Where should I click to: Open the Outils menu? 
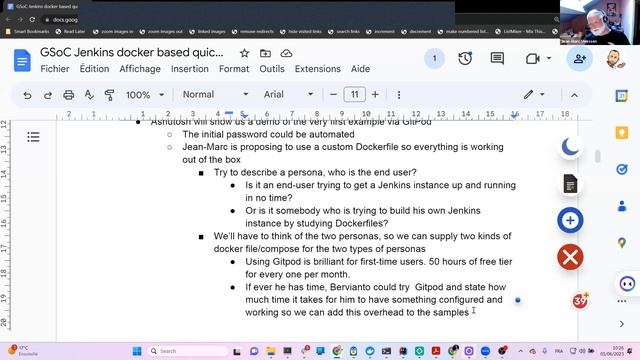pyautogui.click(x=272, y=69)
